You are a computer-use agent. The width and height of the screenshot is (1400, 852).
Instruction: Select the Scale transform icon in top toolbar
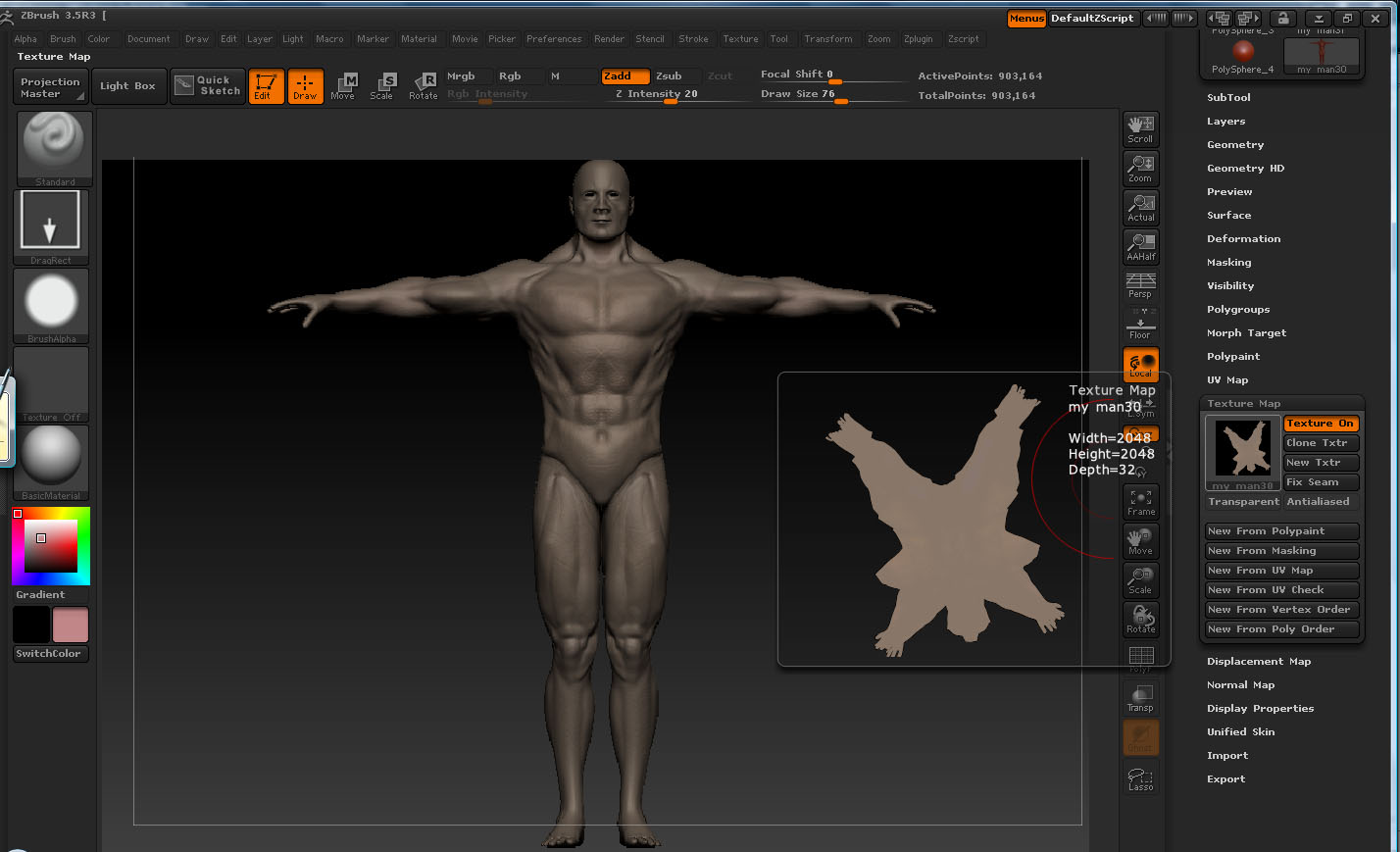click(x=382, y=85)
